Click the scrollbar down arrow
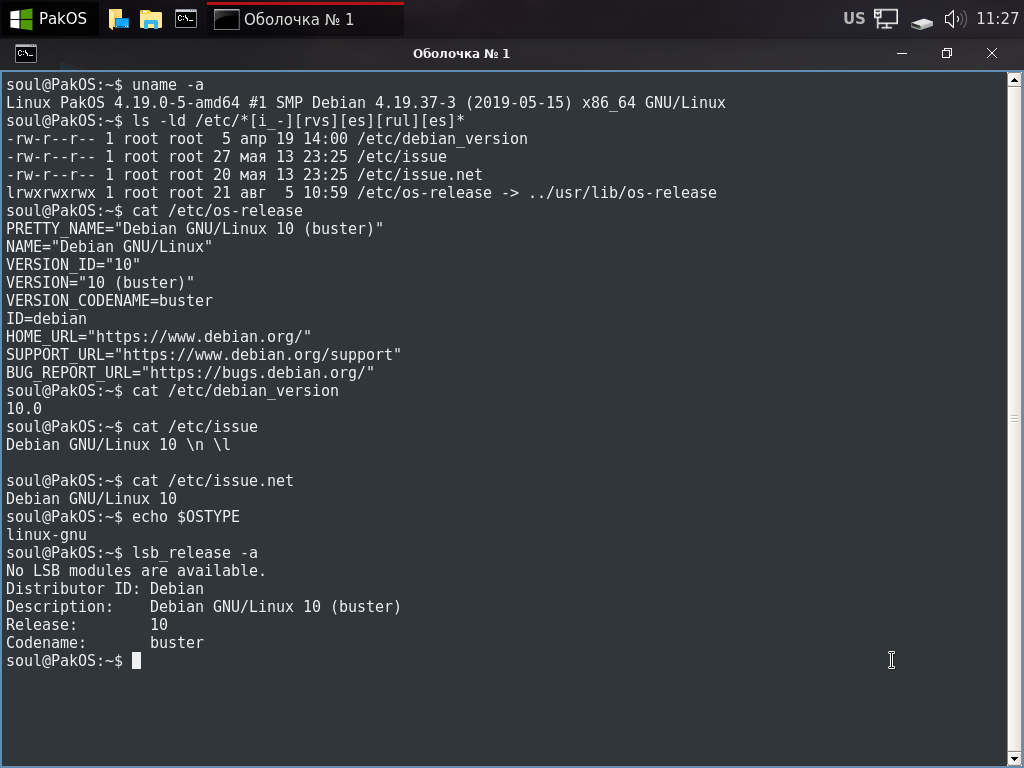 click(x=1014, y=758)
